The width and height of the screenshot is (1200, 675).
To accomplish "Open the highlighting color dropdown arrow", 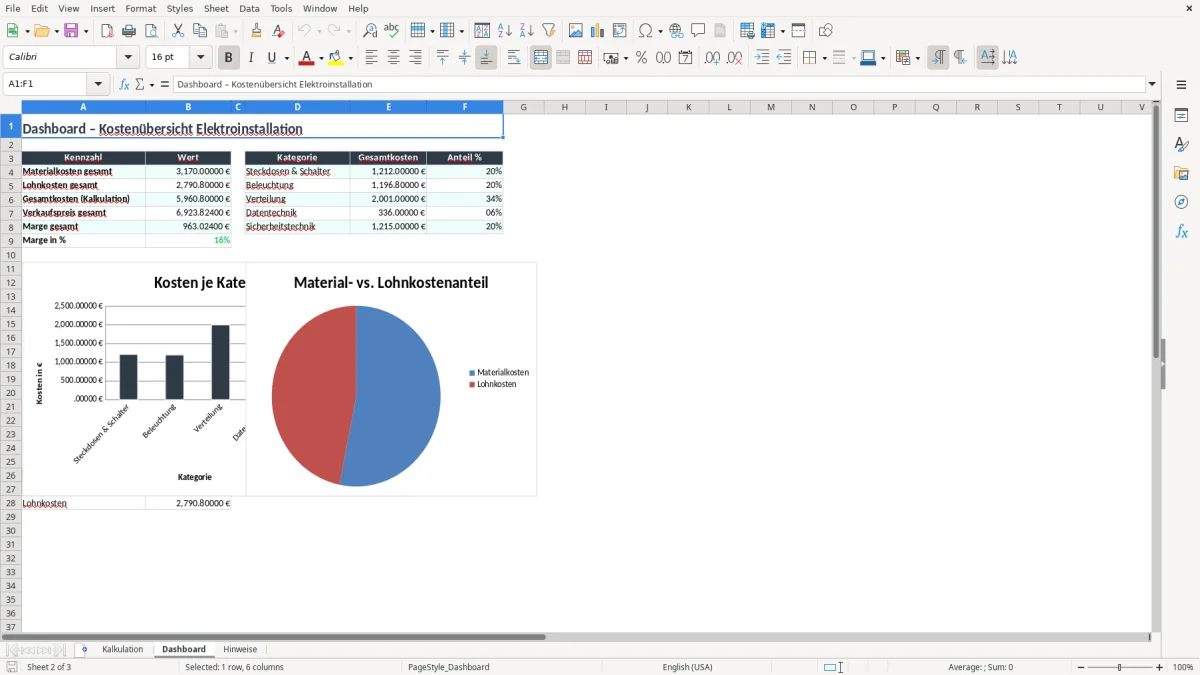I will coord(351,58).
